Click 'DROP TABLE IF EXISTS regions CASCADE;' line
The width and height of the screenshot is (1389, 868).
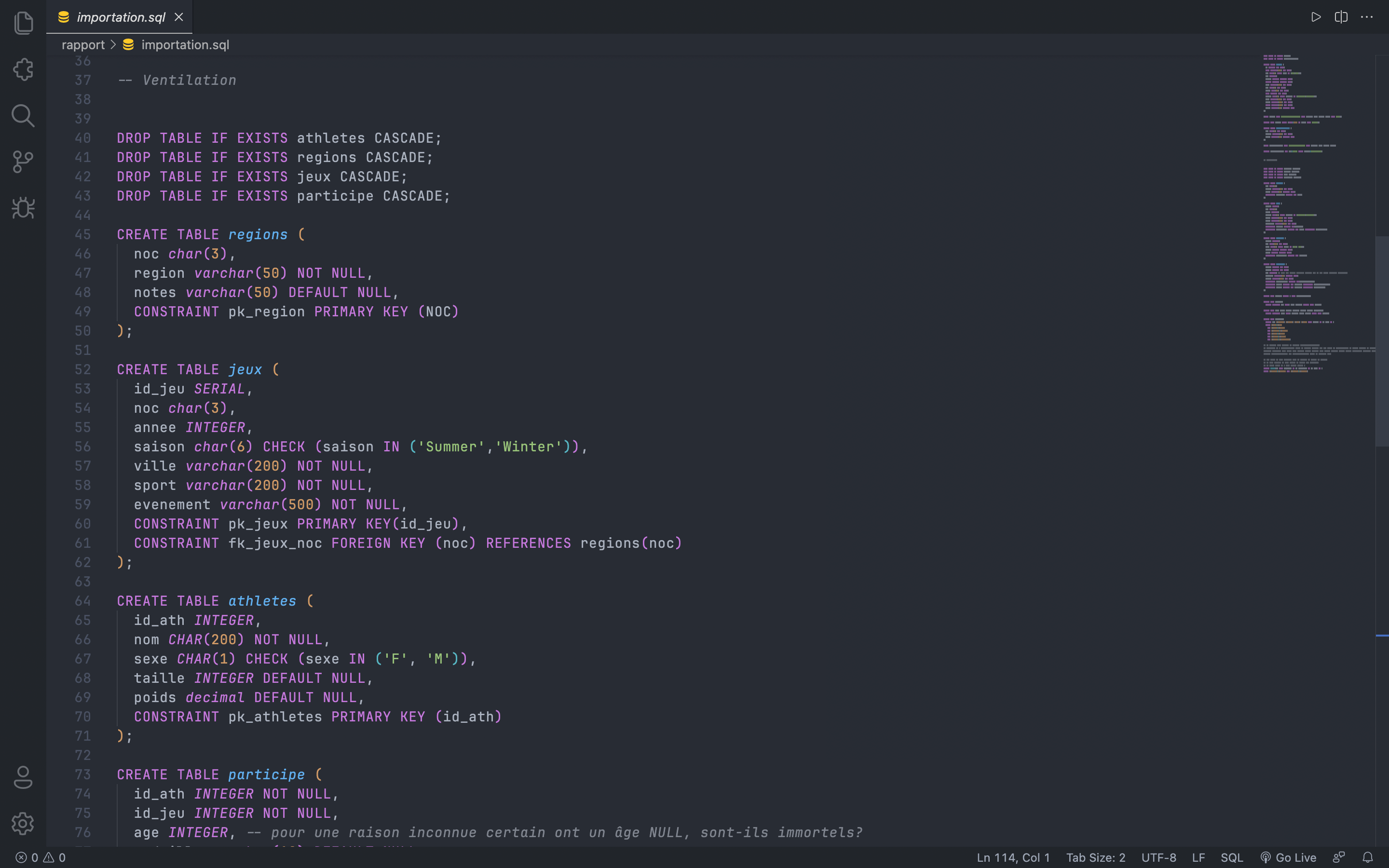coord(275,157)
